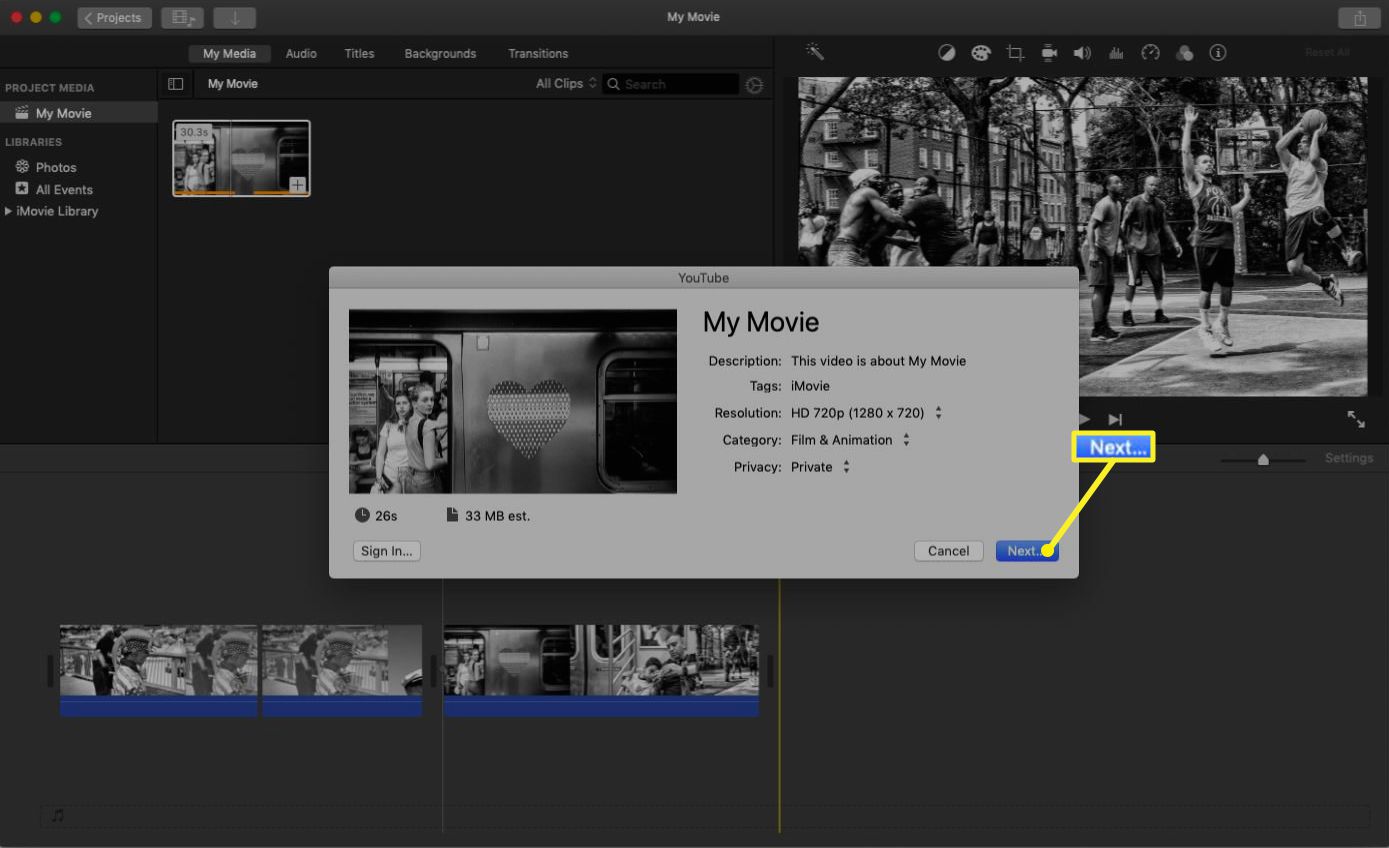Click Reset All in adjustments bar
This screenshot has width=1389, height=848.
[x=1327, y=53]
